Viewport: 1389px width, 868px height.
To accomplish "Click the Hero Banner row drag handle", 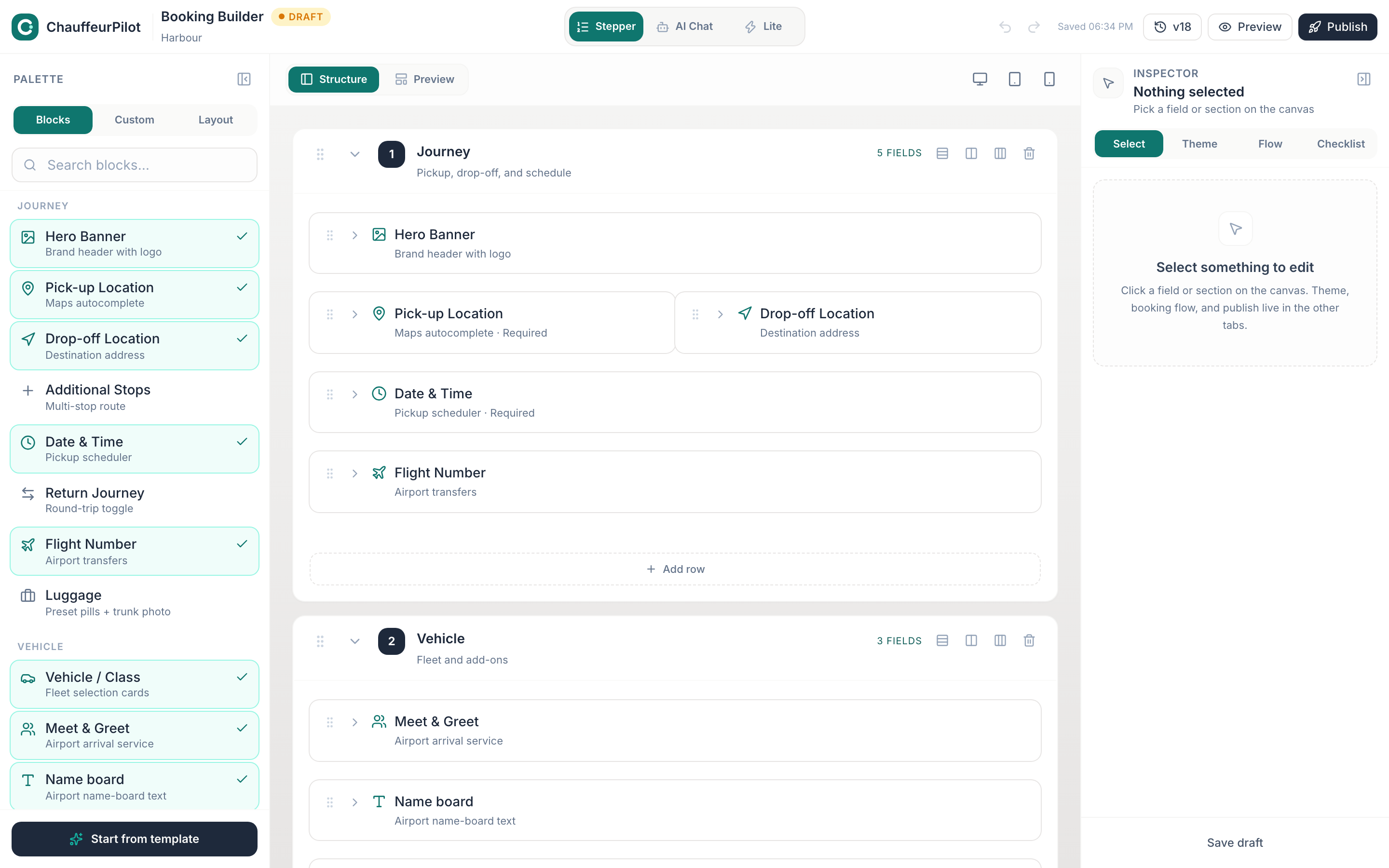I will click(x=330, y=235).
